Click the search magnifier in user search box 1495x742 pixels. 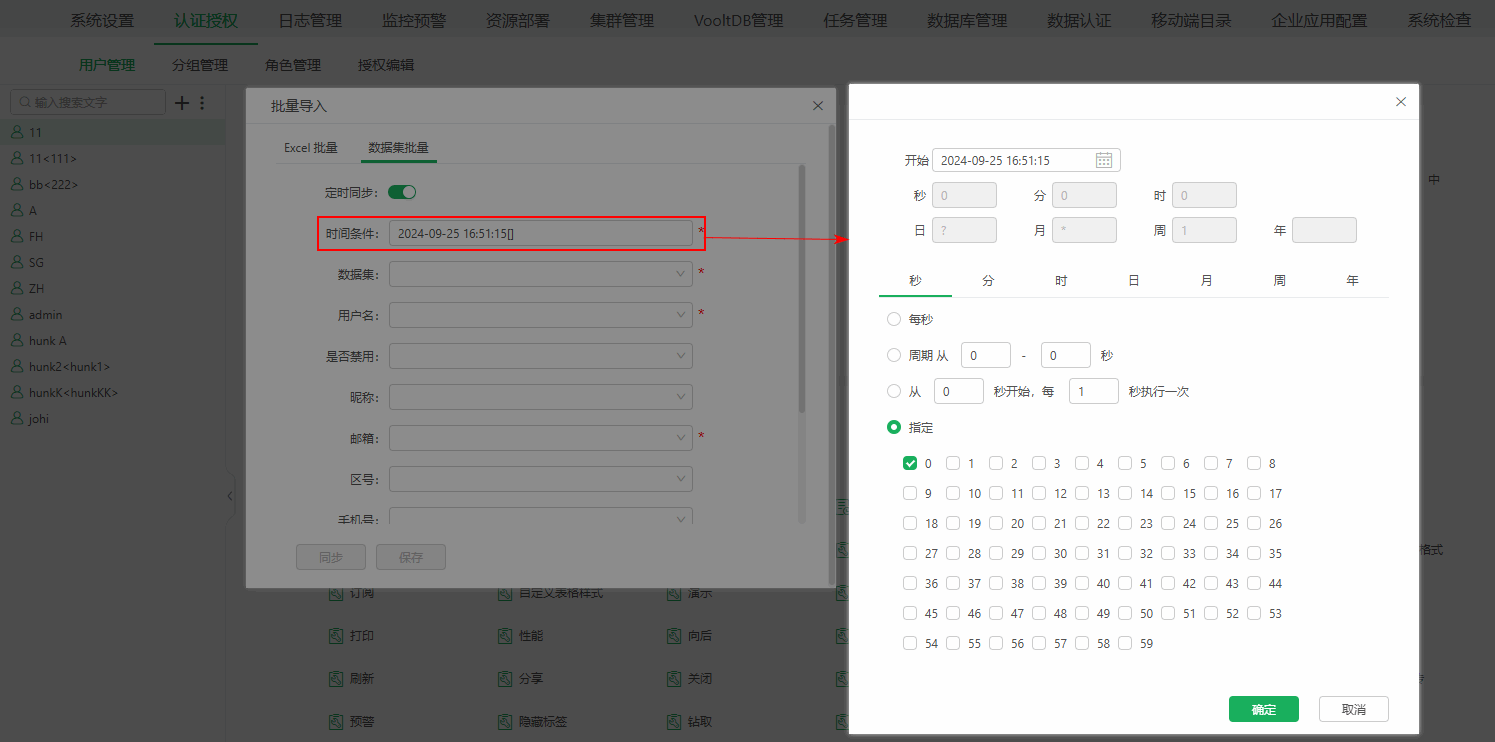(x=24, y=102)
